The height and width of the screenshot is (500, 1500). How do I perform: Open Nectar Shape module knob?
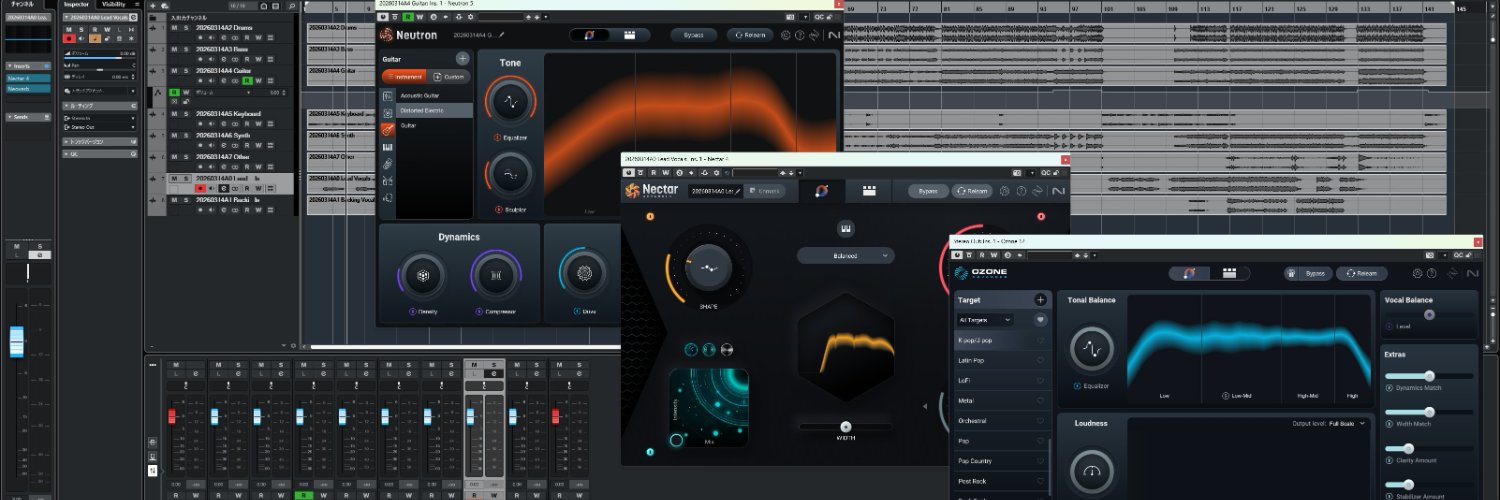[708, 267]
